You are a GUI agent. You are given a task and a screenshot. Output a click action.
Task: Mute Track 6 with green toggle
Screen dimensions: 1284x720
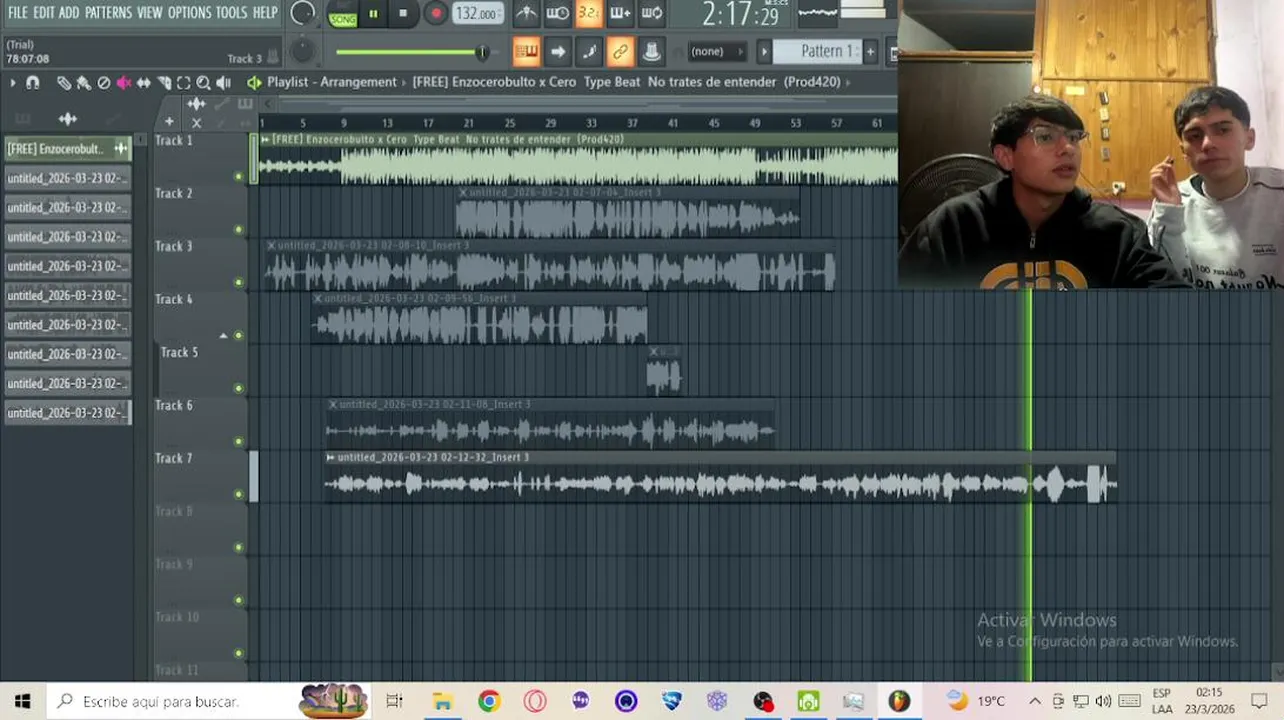(238, 442)
